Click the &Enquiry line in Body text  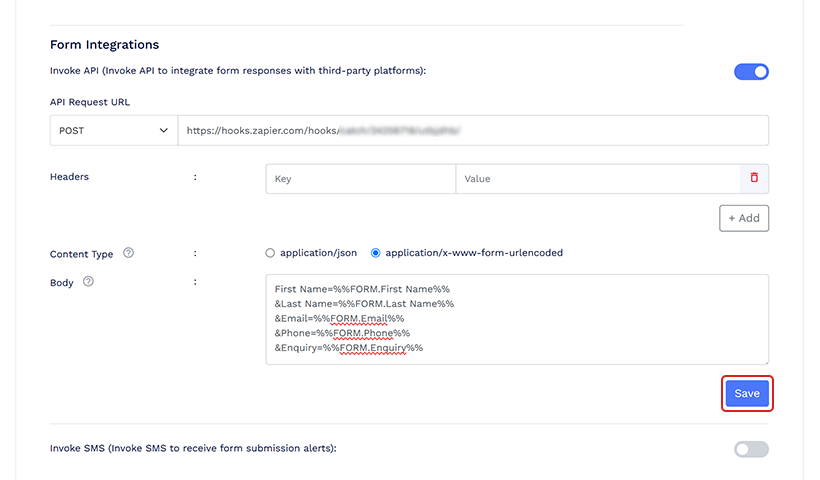click(x=349, y=347)
